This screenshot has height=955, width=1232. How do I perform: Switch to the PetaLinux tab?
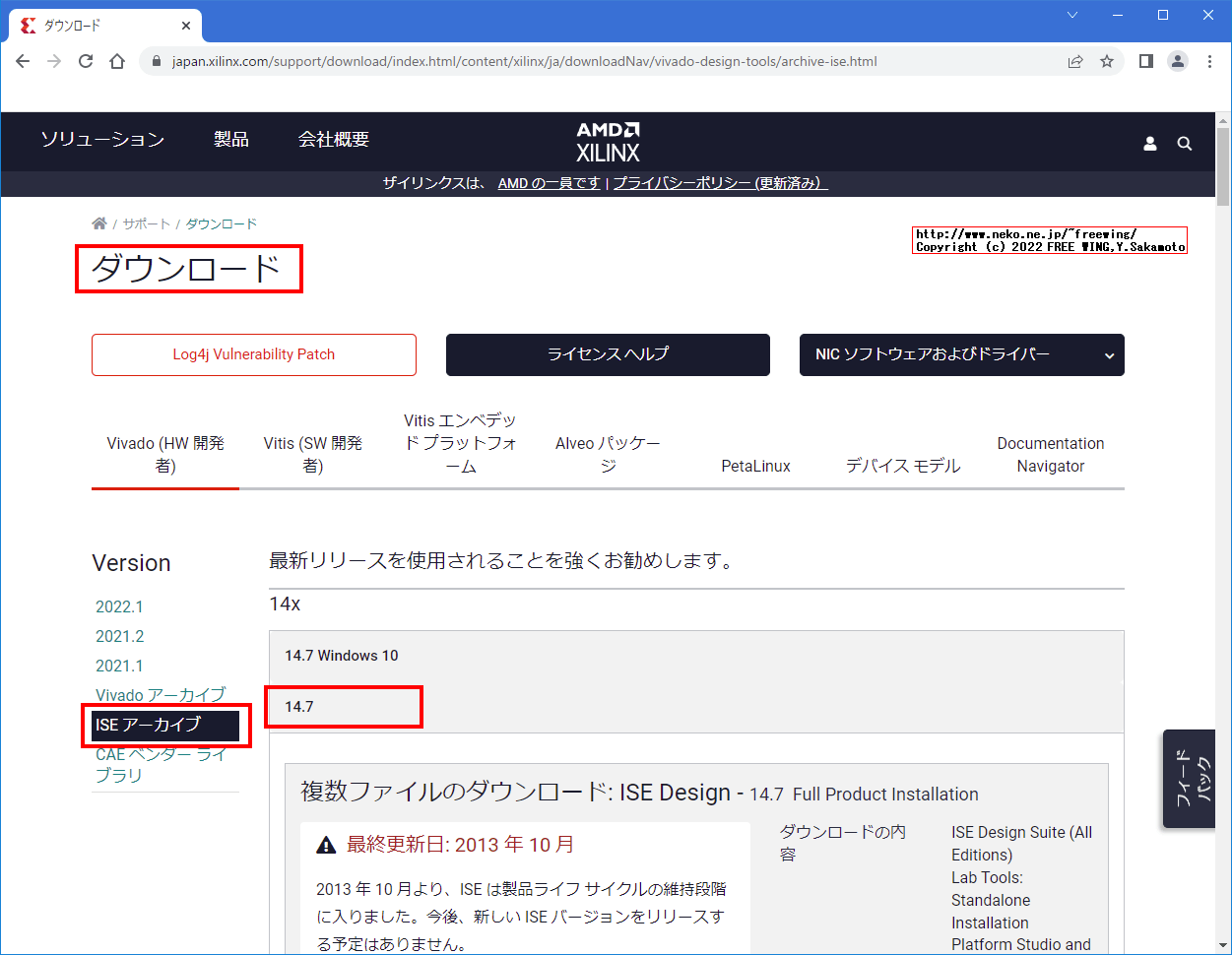point(755,466)
